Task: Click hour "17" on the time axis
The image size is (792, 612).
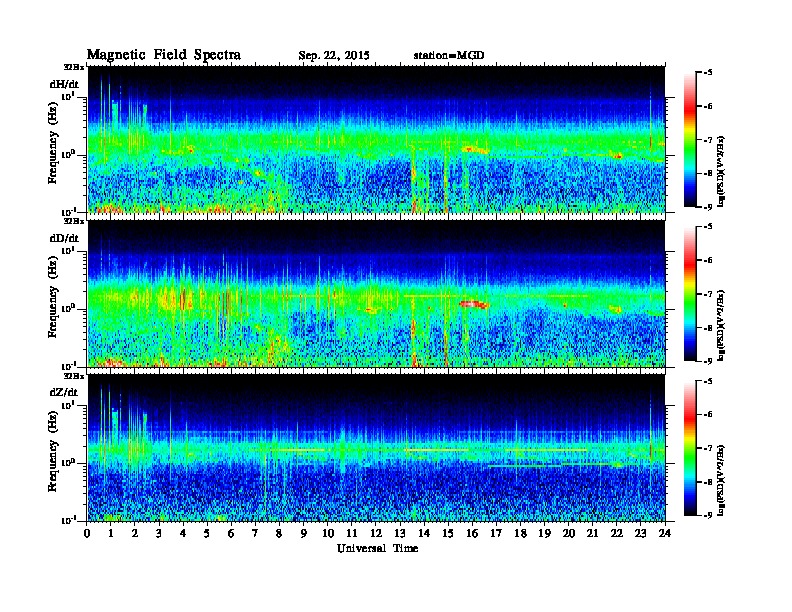Action: coord(496,533)
